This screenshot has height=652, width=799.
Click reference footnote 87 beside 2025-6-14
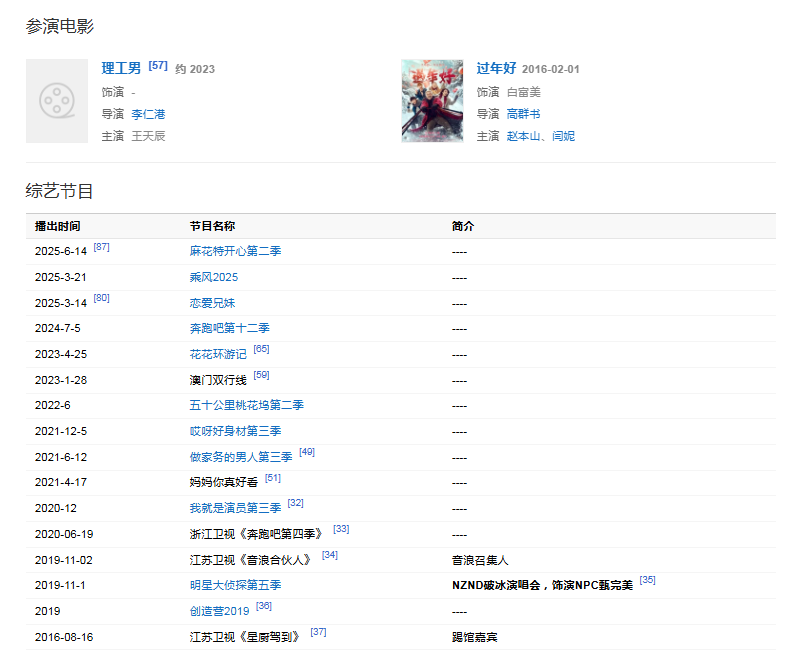[x=101, y=247]
